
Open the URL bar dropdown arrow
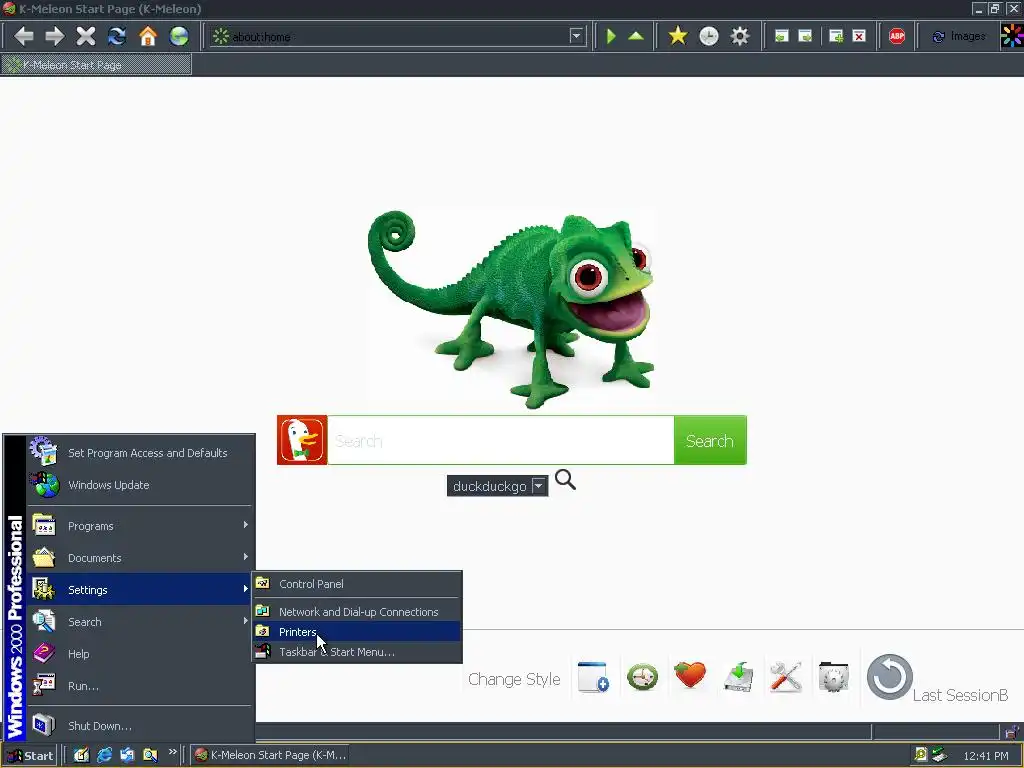click(576, 36)
